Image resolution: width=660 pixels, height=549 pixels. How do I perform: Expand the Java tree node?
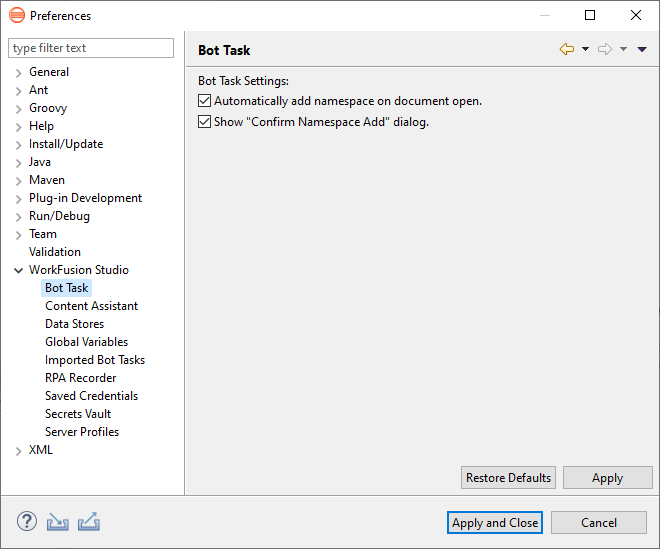[x=18, y=163]
